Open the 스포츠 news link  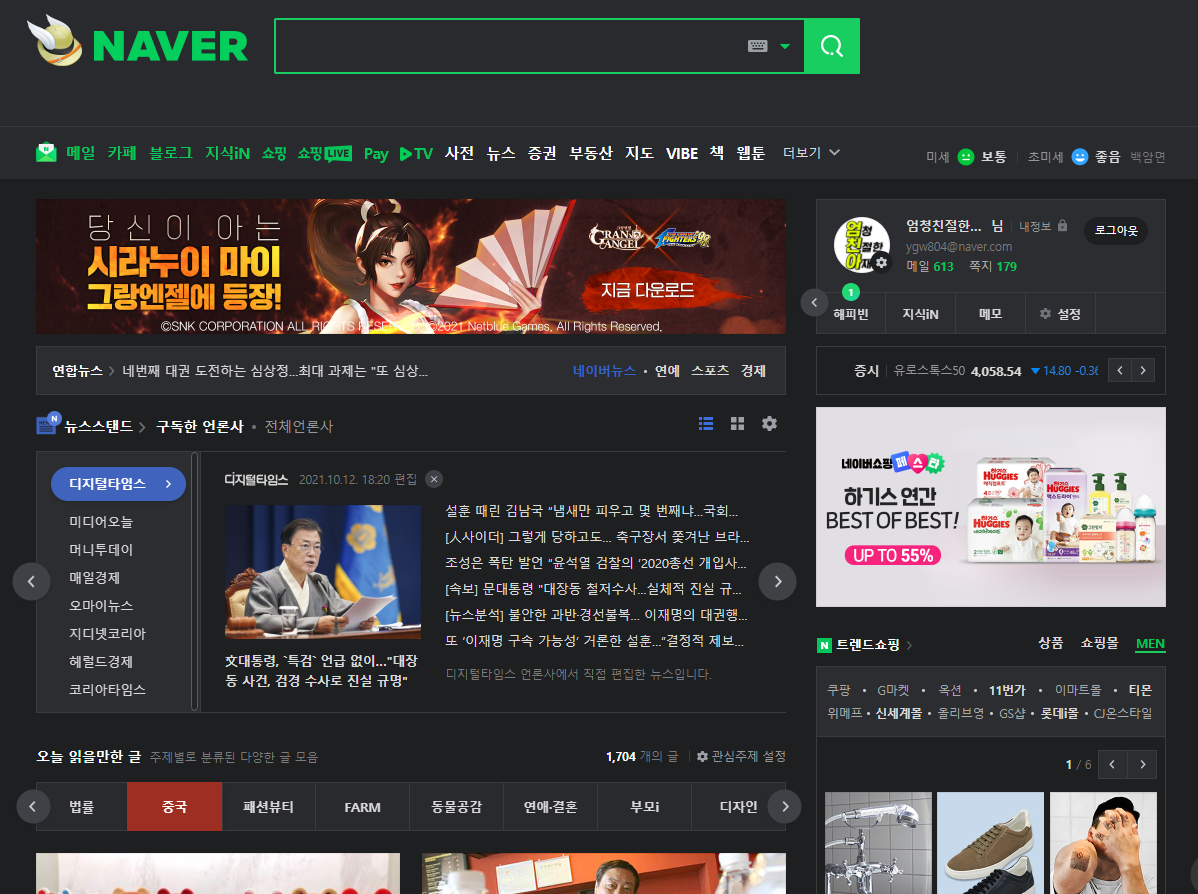pos(710,371)
